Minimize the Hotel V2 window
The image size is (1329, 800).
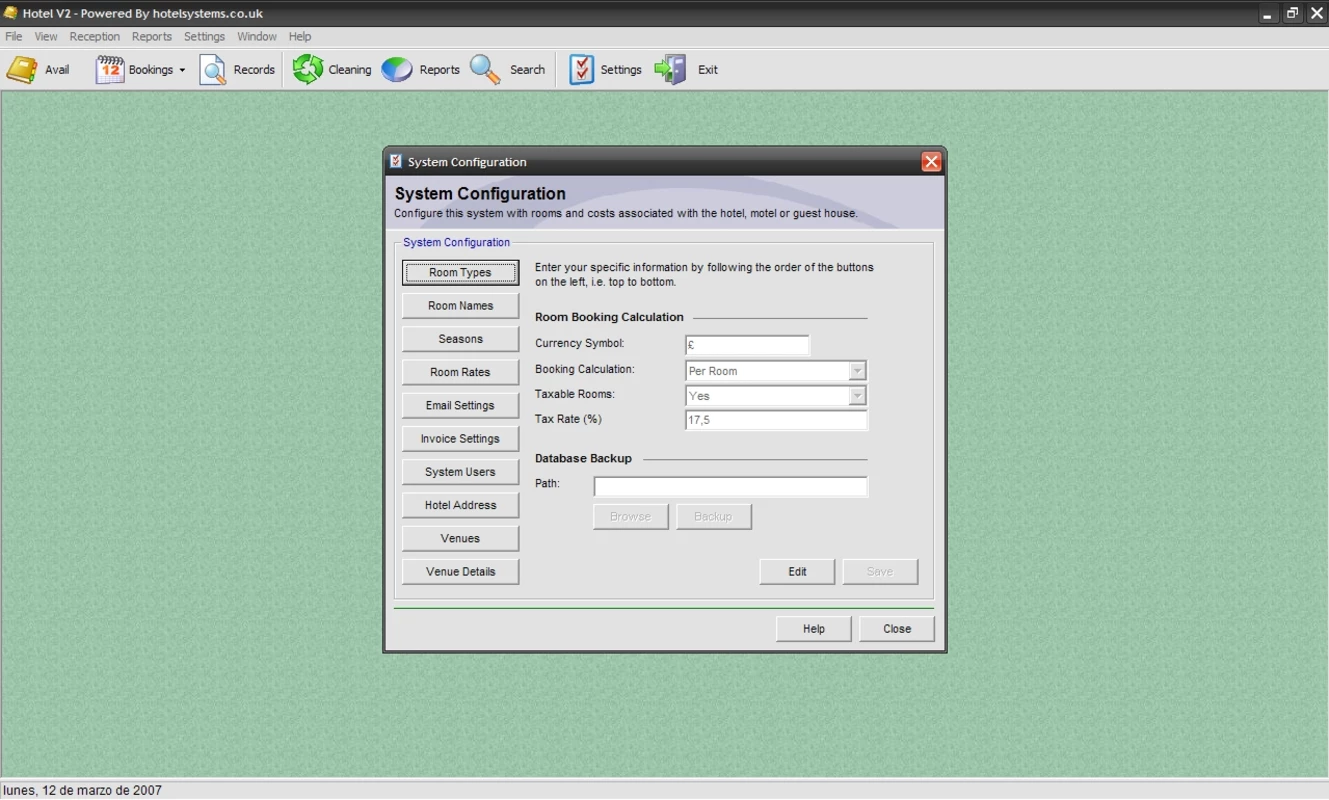tap(1268, 13)
